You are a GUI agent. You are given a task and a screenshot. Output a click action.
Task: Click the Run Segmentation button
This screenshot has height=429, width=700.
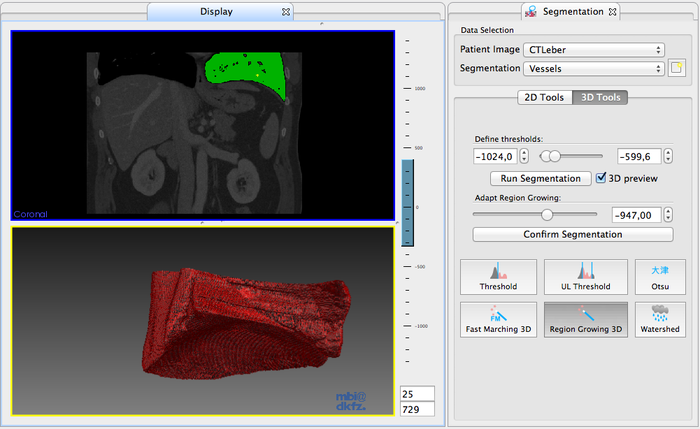(x=540, y=178)
